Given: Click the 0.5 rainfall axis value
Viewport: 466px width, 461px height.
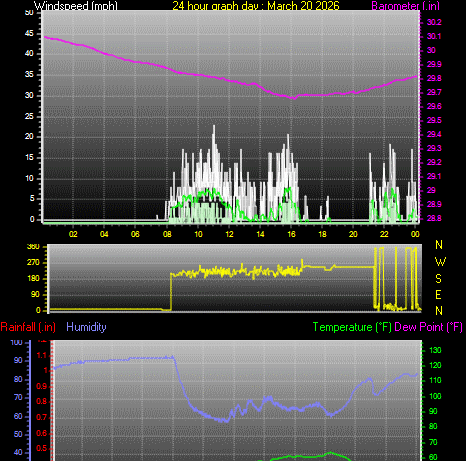Looking at the screenshot, I should pos(41,448).
